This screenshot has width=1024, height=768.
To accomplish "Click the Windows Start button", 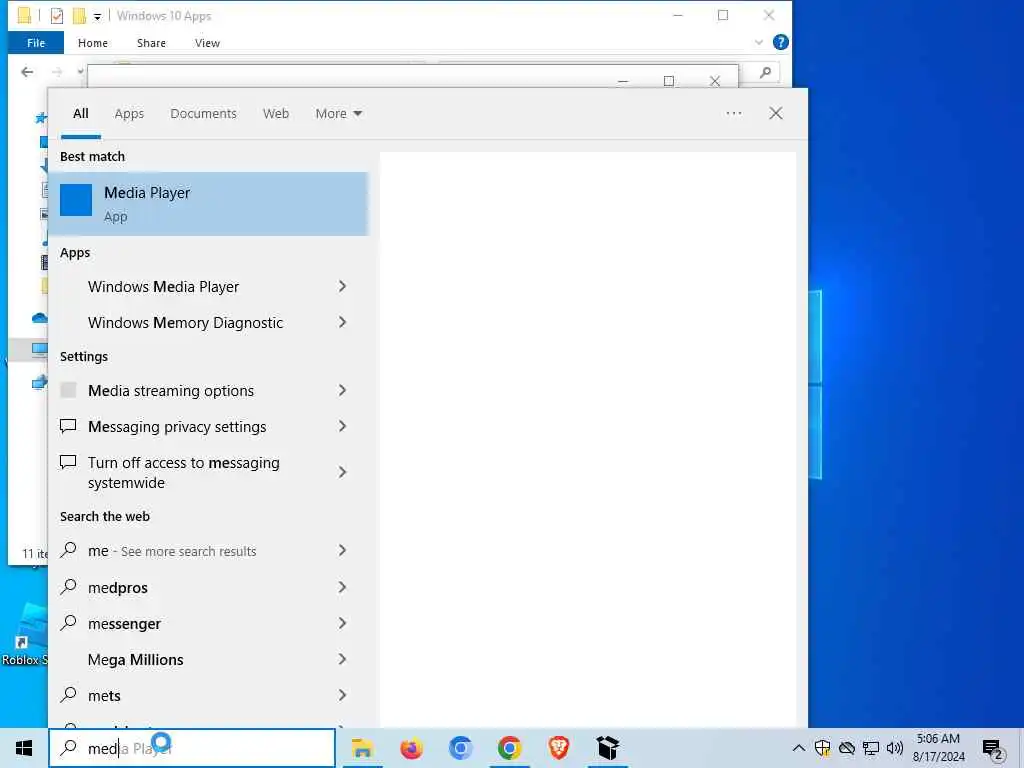I will [24, 748].
